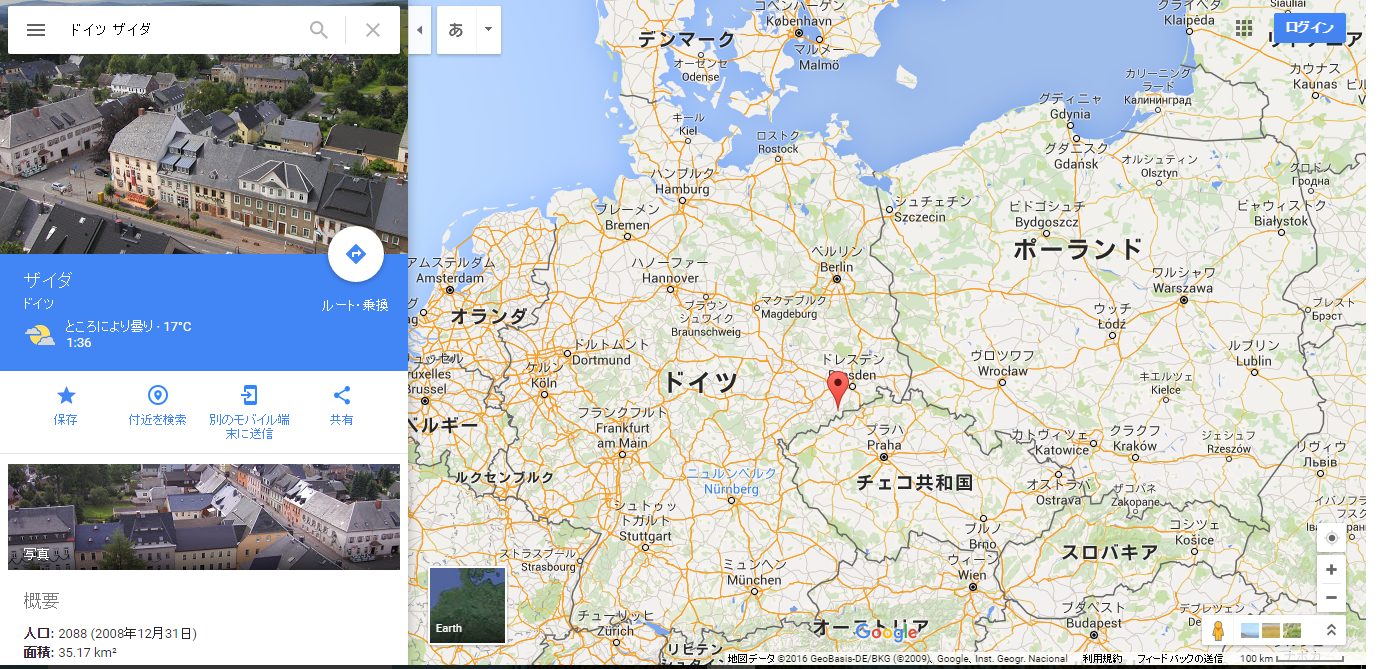Click the 人口 2088 population line
The width and height of the screenshot is (1394, 669).
pos(110,633)
